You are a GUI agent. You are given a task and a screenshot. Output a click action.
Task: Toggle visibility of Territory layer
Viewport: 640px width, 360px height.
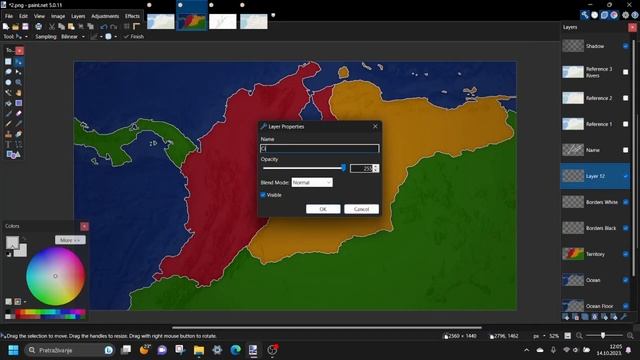625,254
